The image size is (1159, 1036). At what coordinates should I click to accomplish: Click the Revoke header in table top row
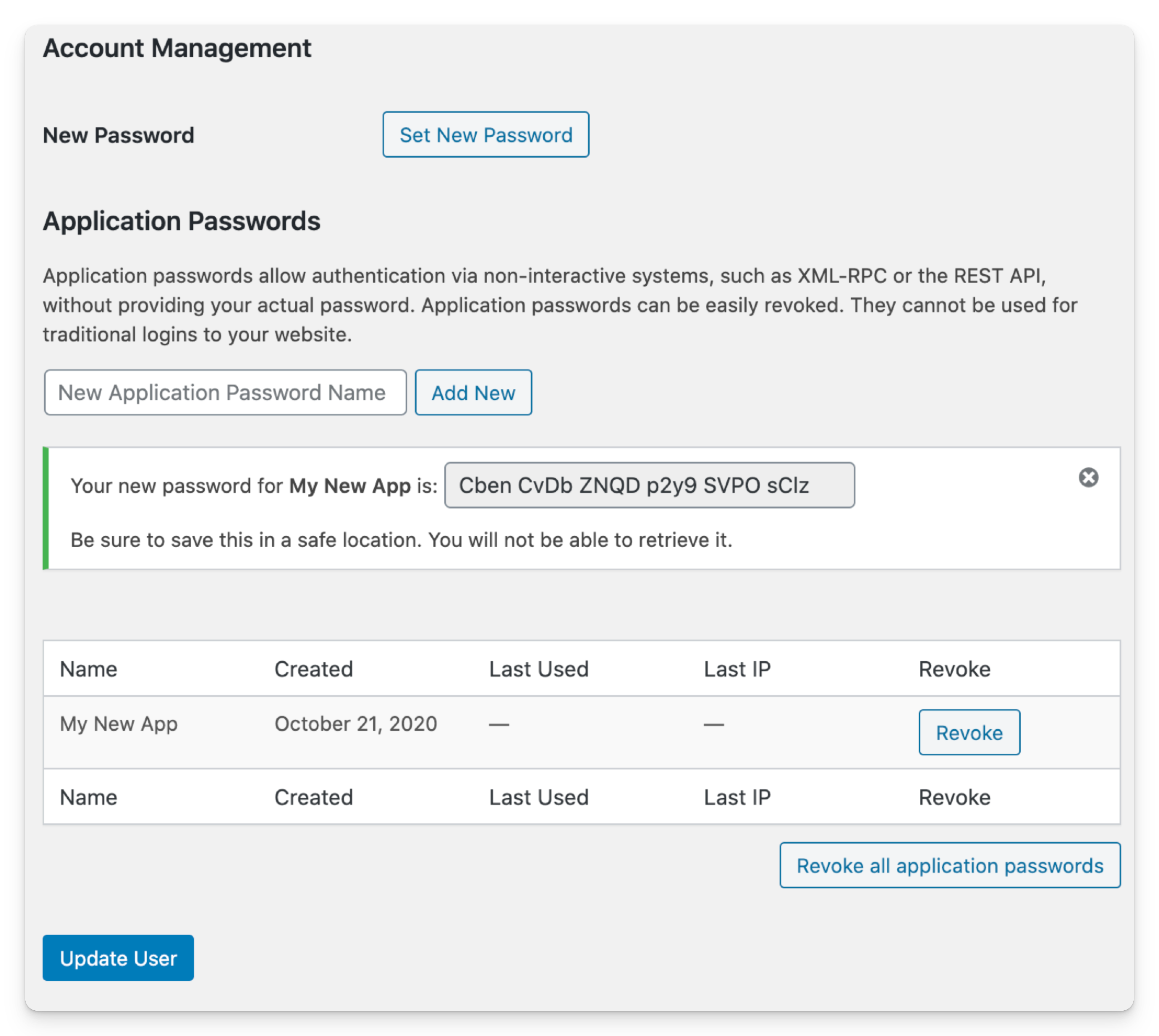pyautogui.click(x=955, y=669)
